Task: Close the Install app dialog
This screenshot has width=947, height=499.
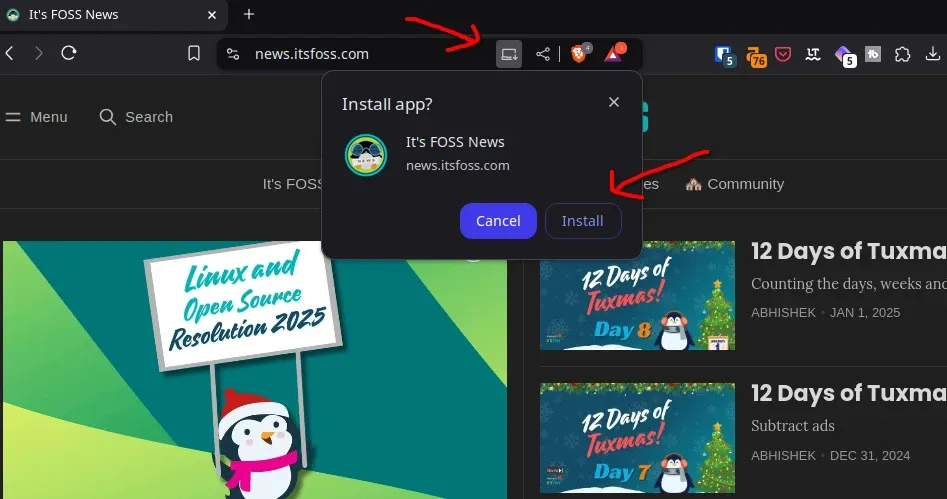Action: point(614,102)
